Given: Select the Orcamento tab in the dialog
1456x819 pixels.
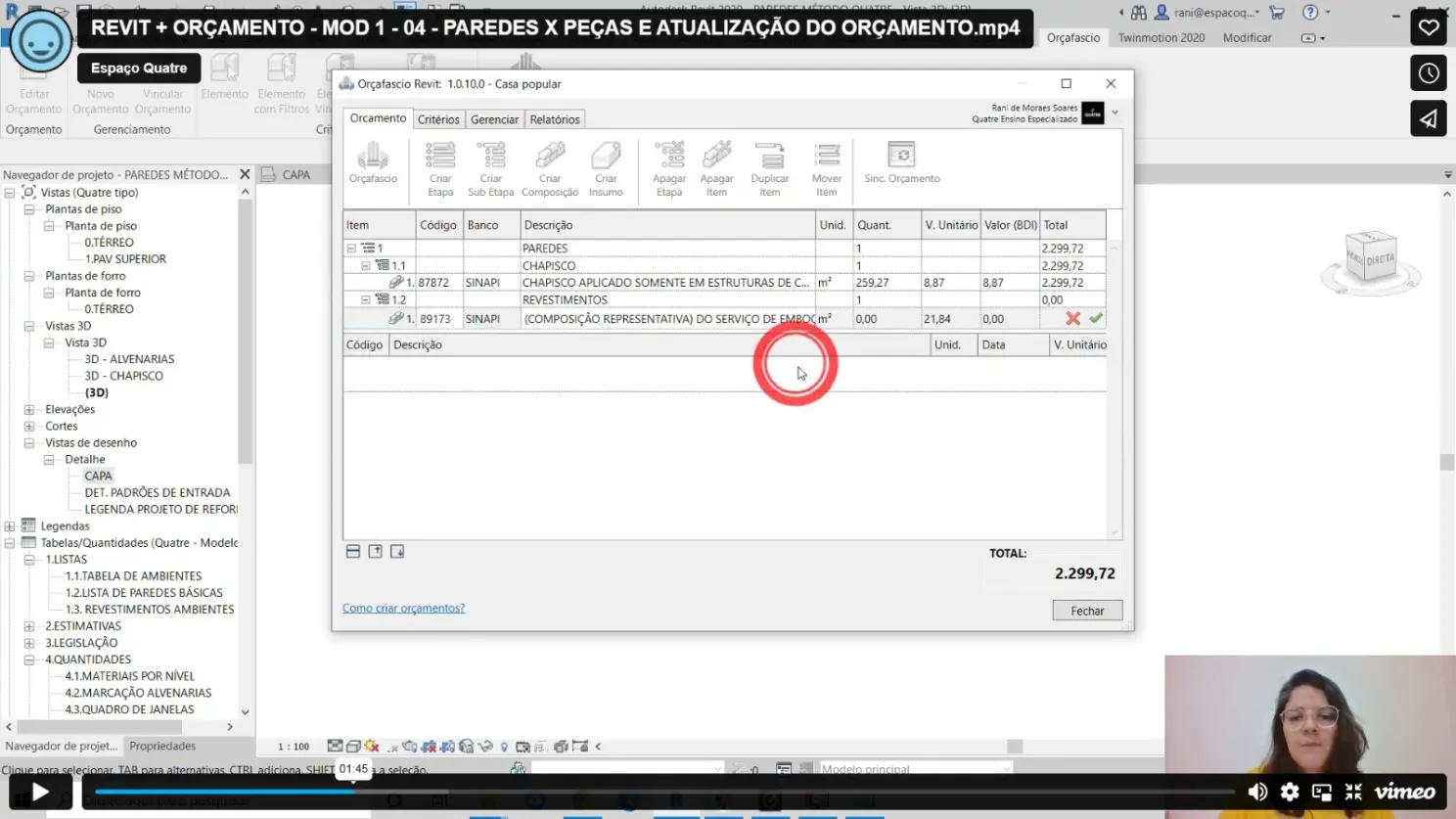Looking at the screenshot, I should point(378,118).
